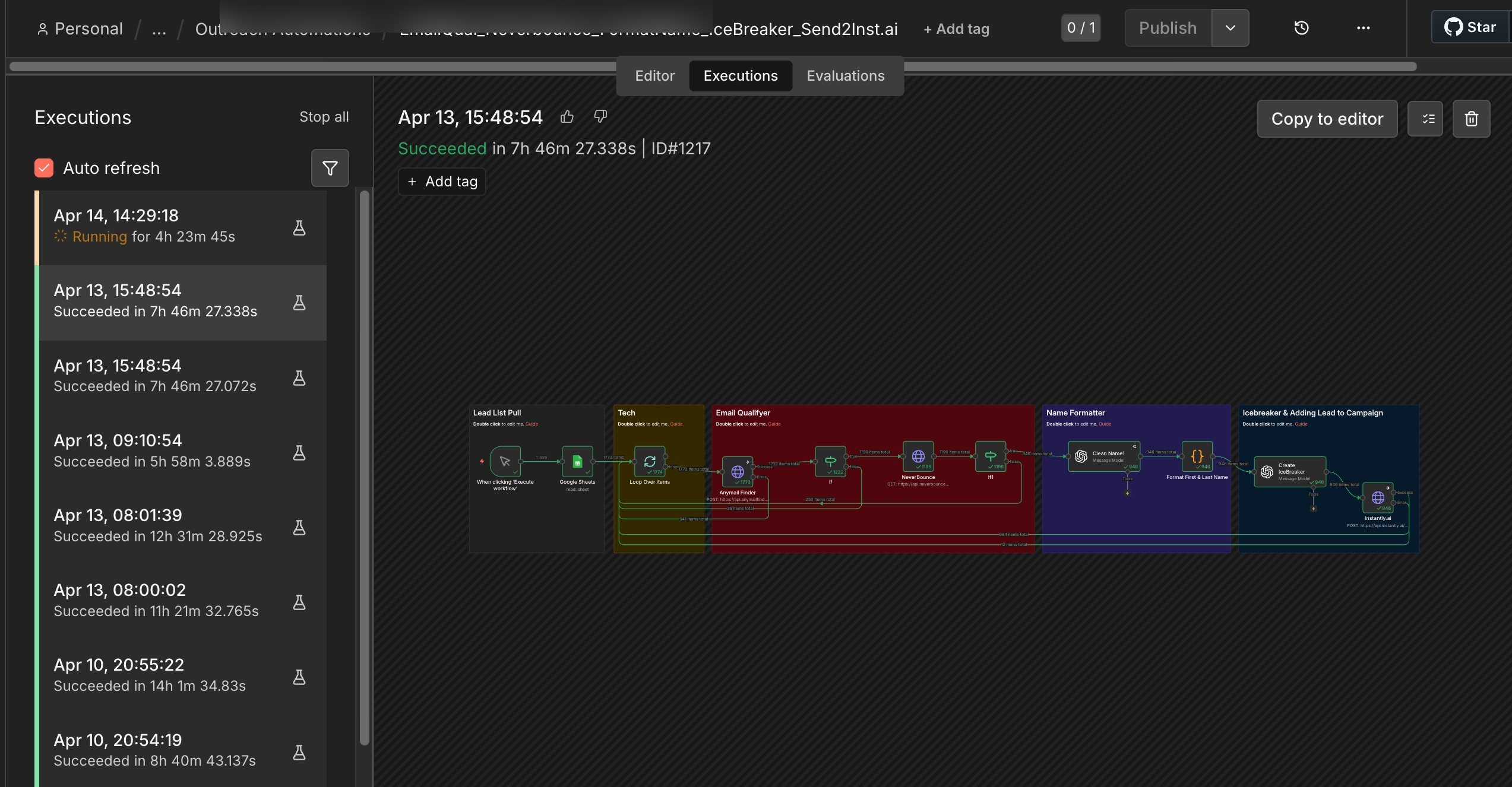Switch to the Editor tab
Image resolution: width=1512 pixels, height=787 pixels.
[x=654, y=76]
